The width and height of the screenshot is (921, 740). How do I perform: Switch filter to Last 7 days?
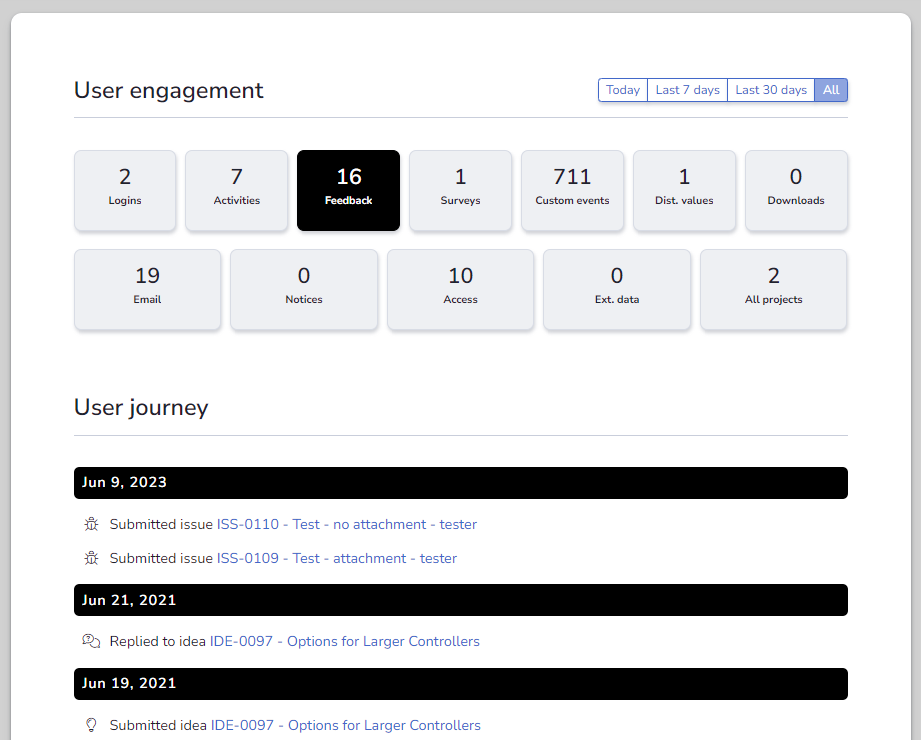687,90
